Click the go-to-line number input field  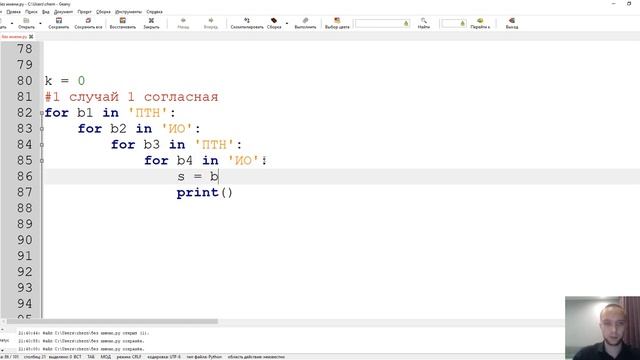point(453,24)
